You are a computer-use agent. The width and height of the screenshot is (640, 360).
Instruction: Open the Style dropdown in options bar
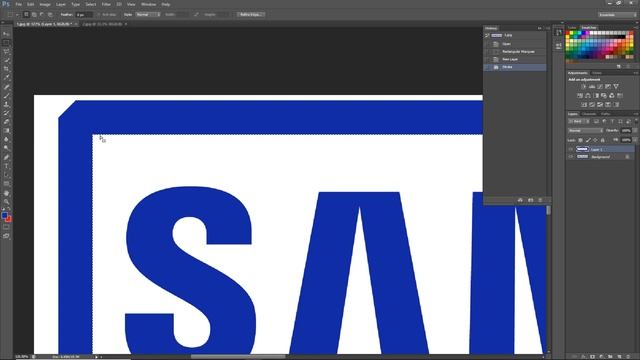(148, 14)
